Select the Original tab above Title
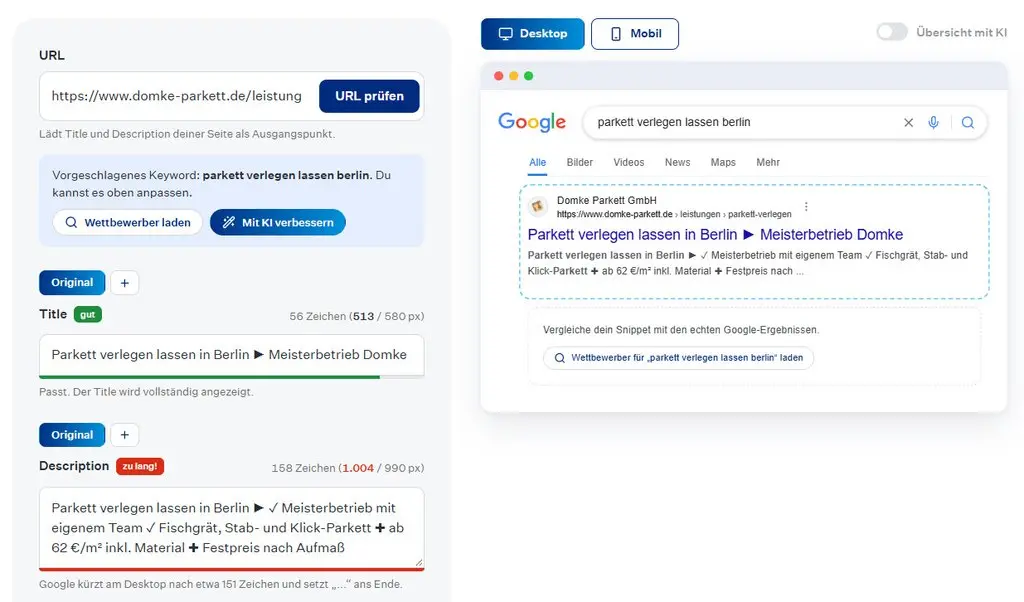 click(72, 283)
